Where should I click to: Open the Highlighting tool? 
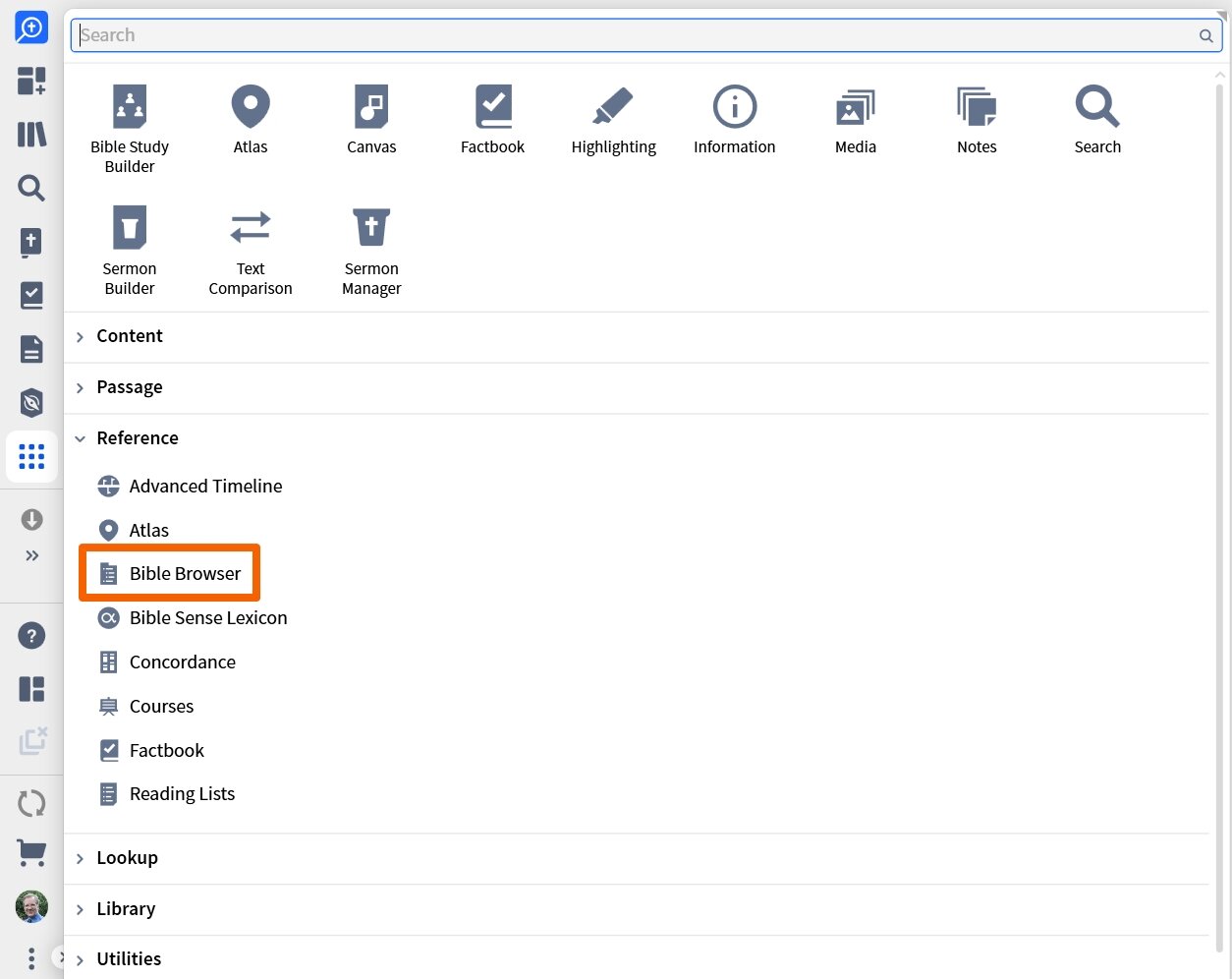[613, 119]
